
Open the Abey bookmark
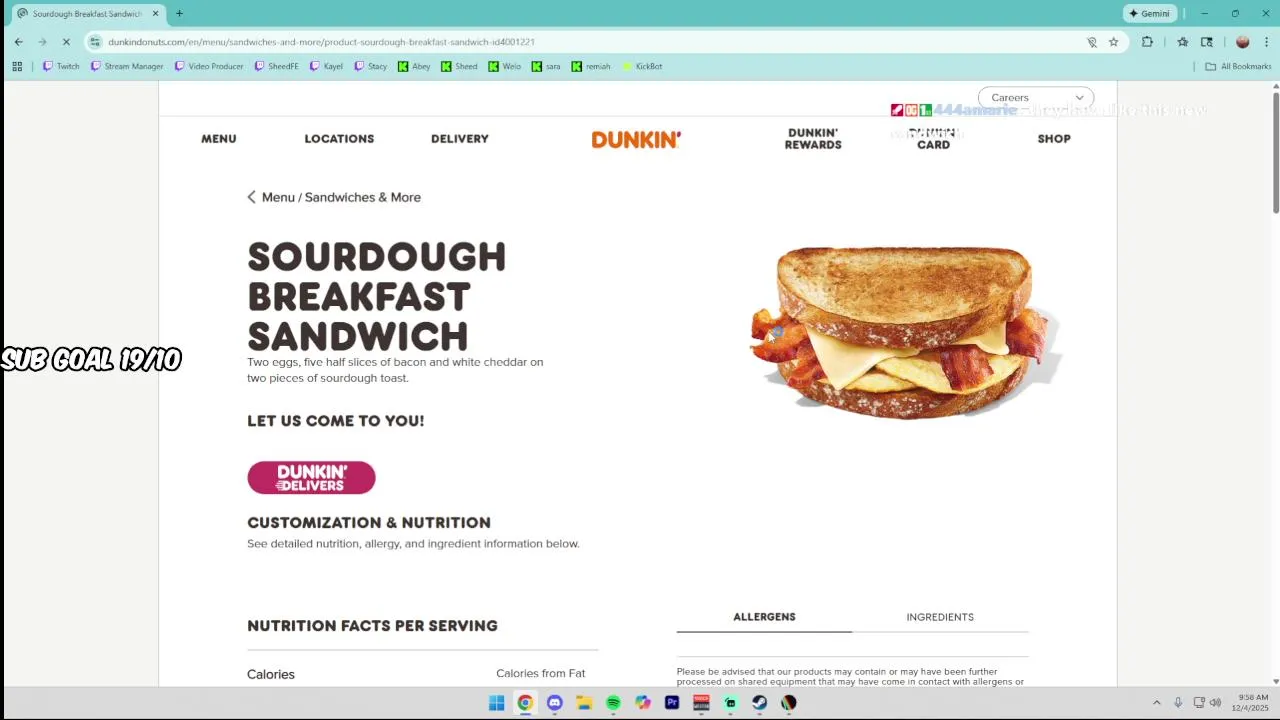pyautogui.click(x=414, y=66)
